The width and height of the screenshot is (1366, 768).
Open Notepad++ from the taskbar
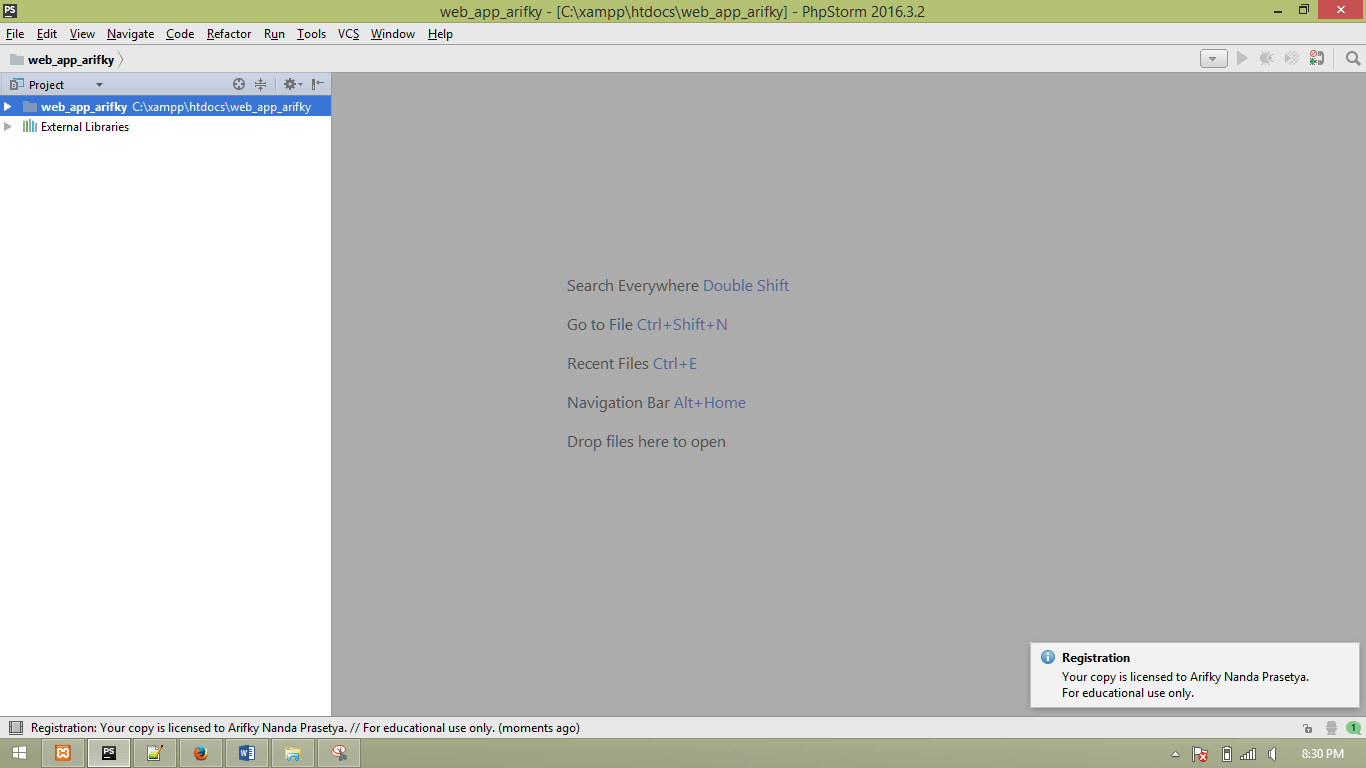155,753
